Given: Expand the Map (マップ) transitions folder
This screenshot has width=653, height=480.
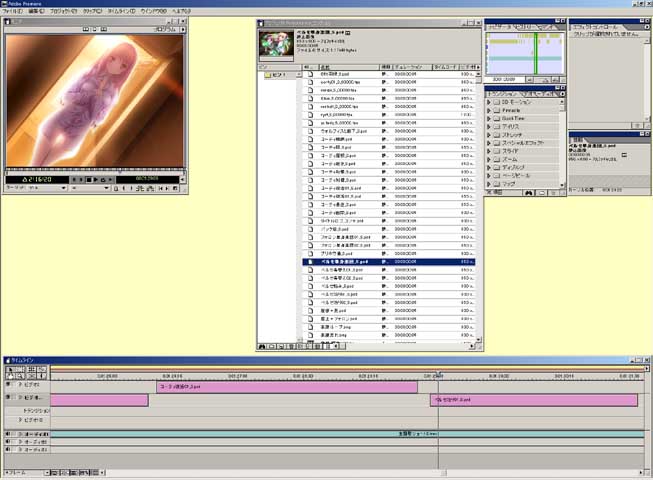Looking at the screenshot, I should pos(489,184).
